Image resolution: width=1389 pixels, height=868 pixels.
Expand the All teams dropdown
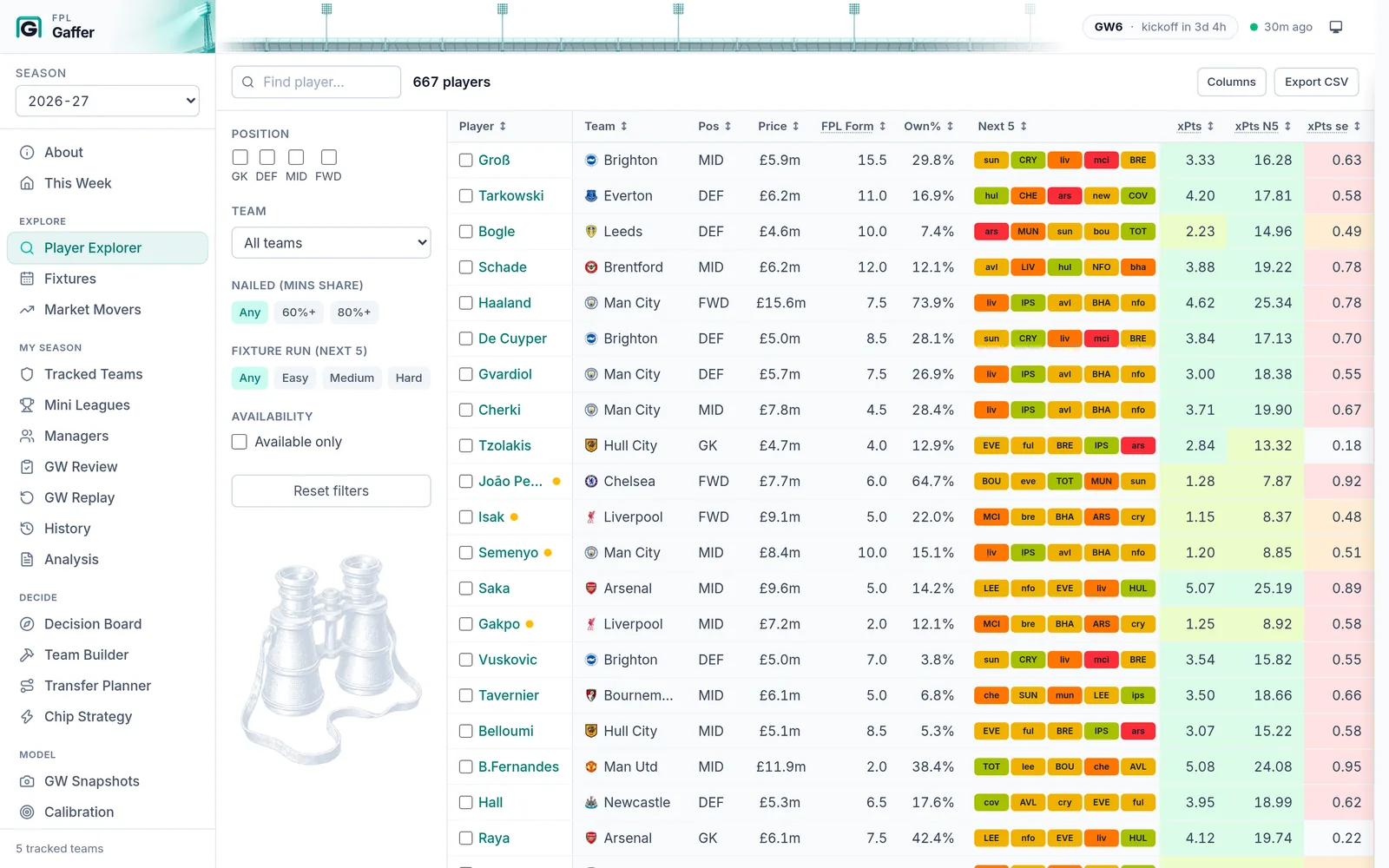[332, 243]
